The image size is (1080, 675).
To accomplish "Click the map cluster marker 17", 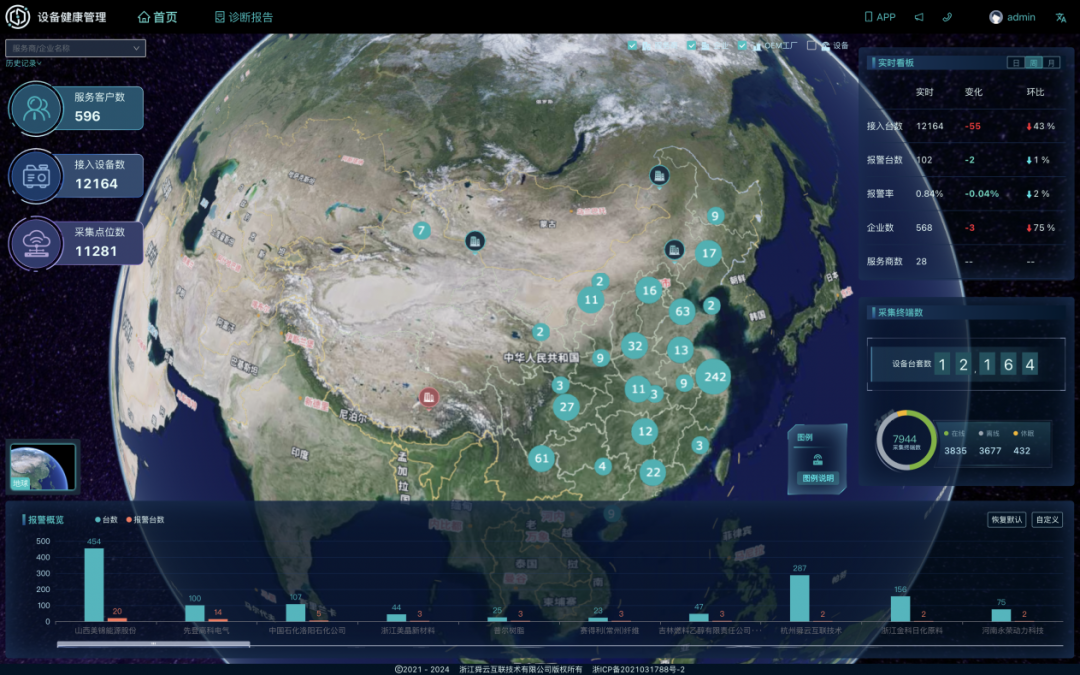I will pos(709,253).
